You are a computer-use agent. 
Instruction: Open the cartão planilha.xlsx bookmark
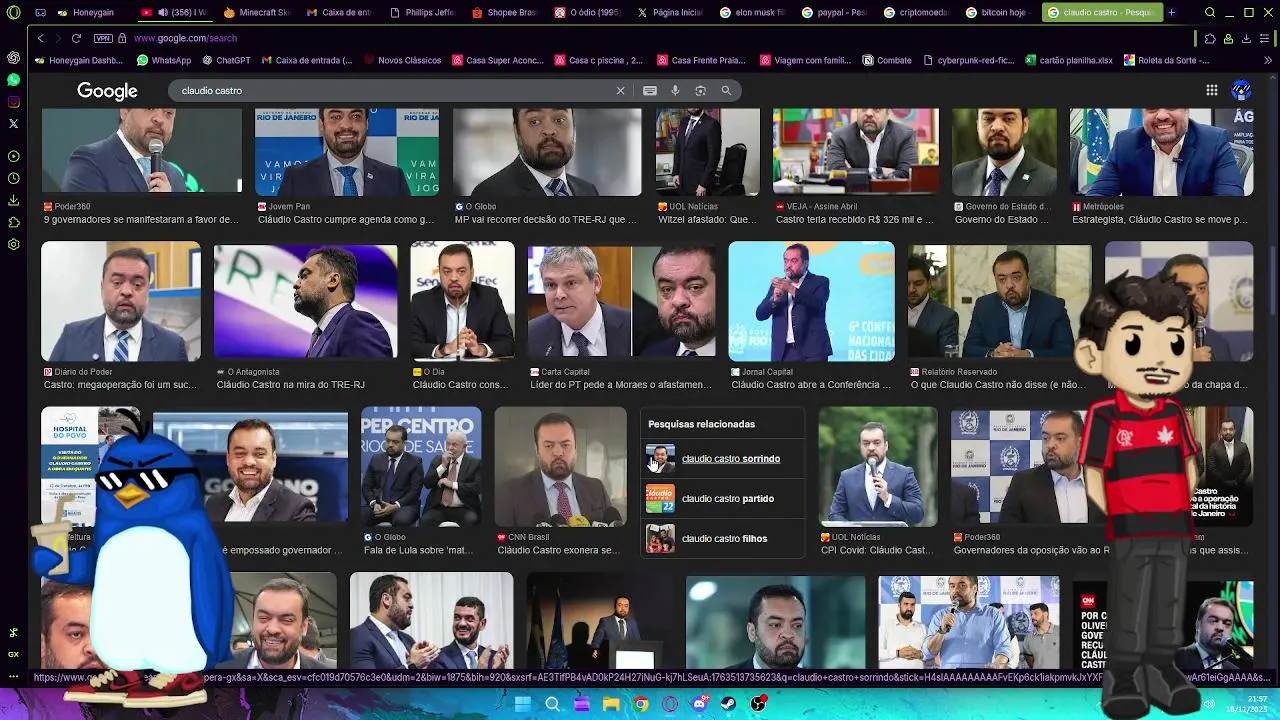pos(1069,60)
